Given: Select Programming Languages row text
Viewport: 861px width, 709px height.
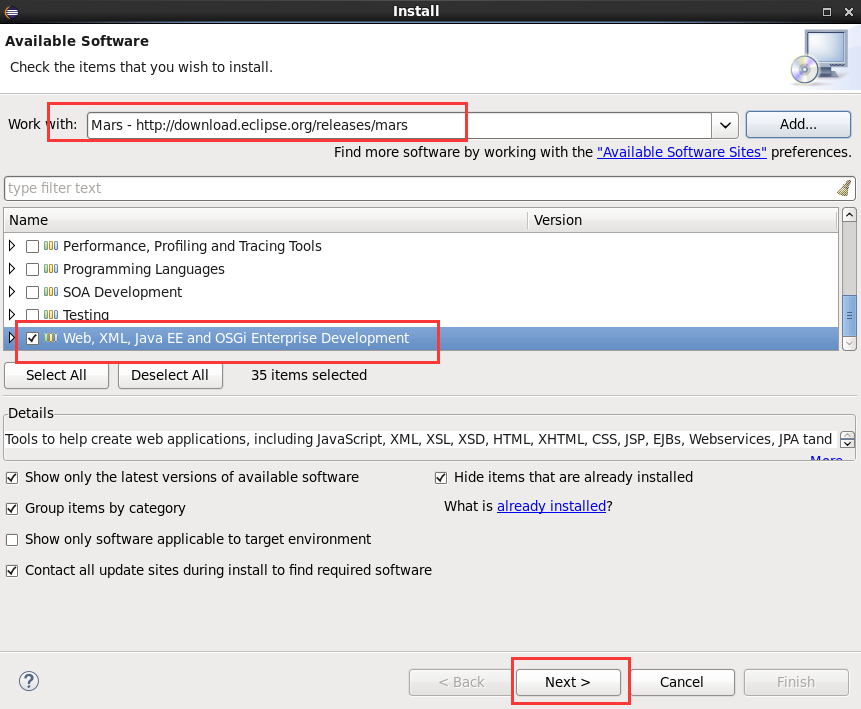Looking at the screenshot, I should click(144, 269).
